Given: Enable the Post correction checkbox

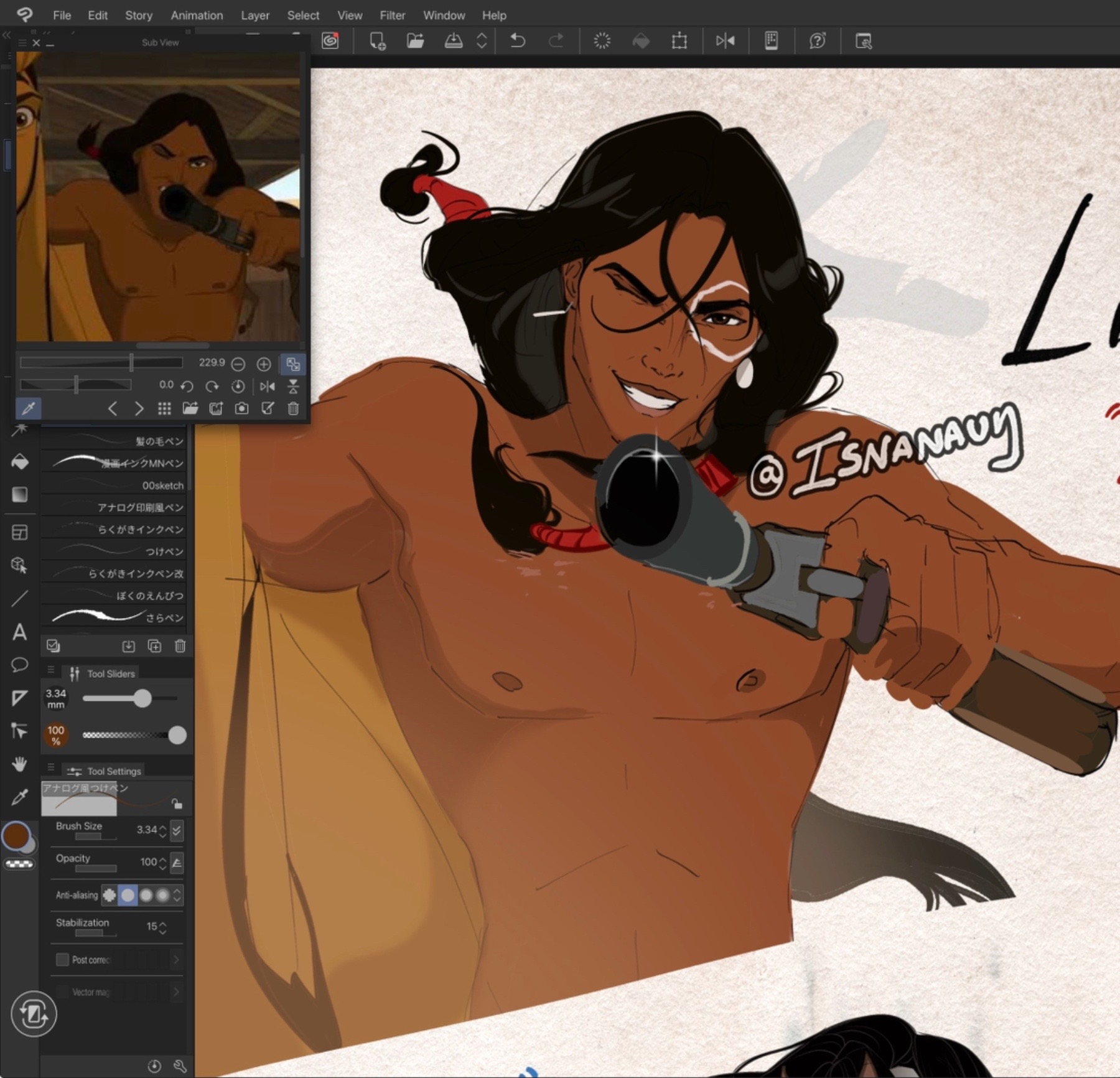Looking at the screenshot, I should pyautogui.click(x=62, y=960).
